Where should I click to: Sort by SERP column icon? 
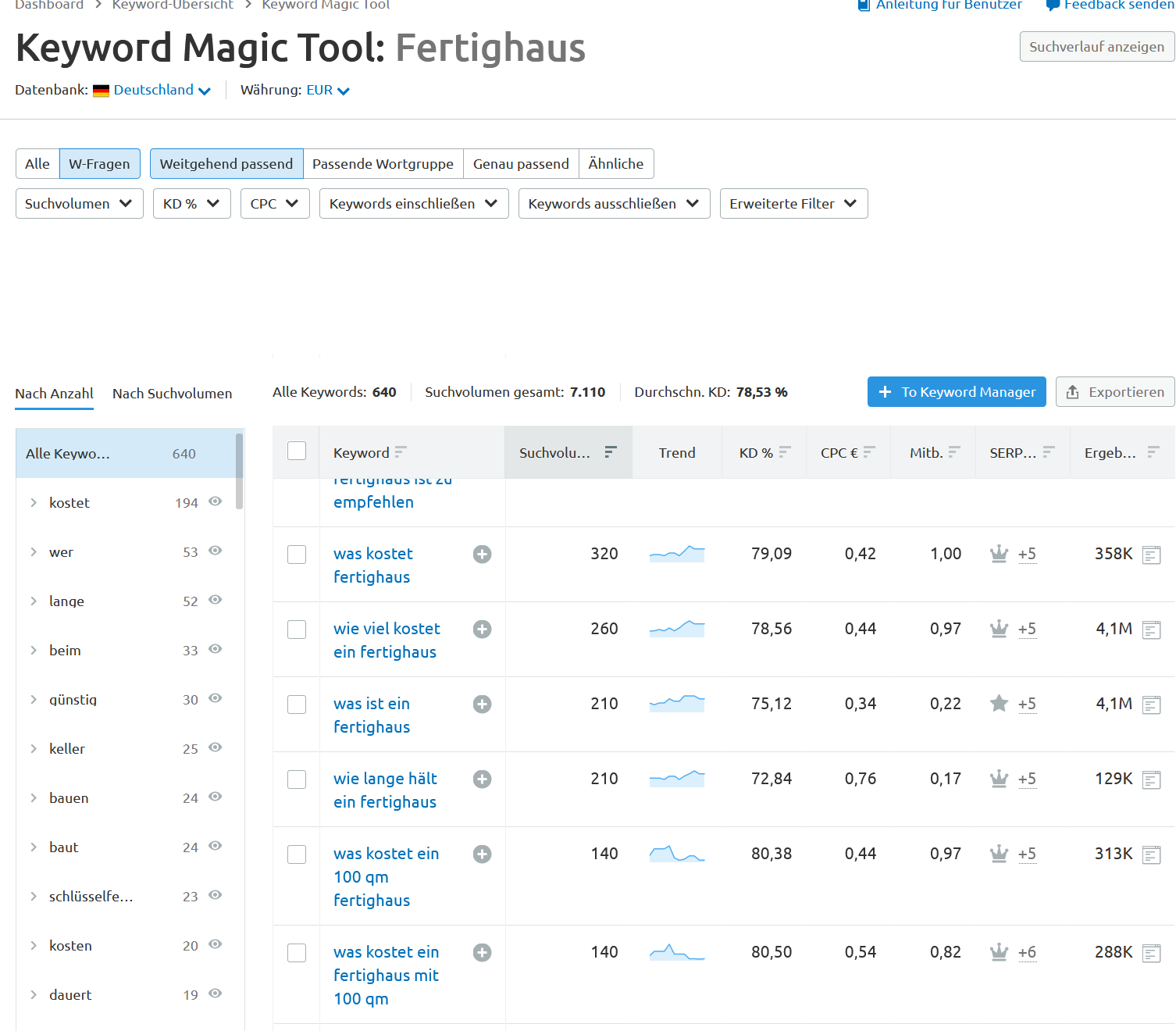(1049, 452)
